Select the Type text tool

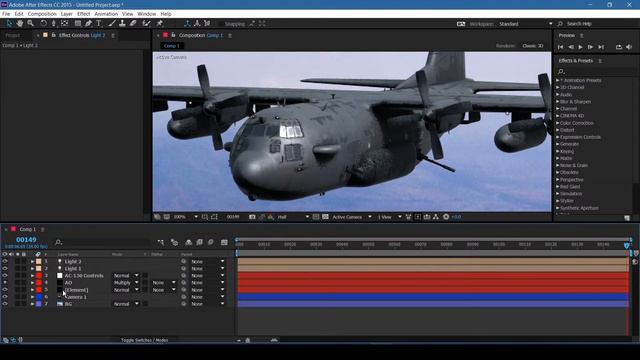tap(98, 24)
